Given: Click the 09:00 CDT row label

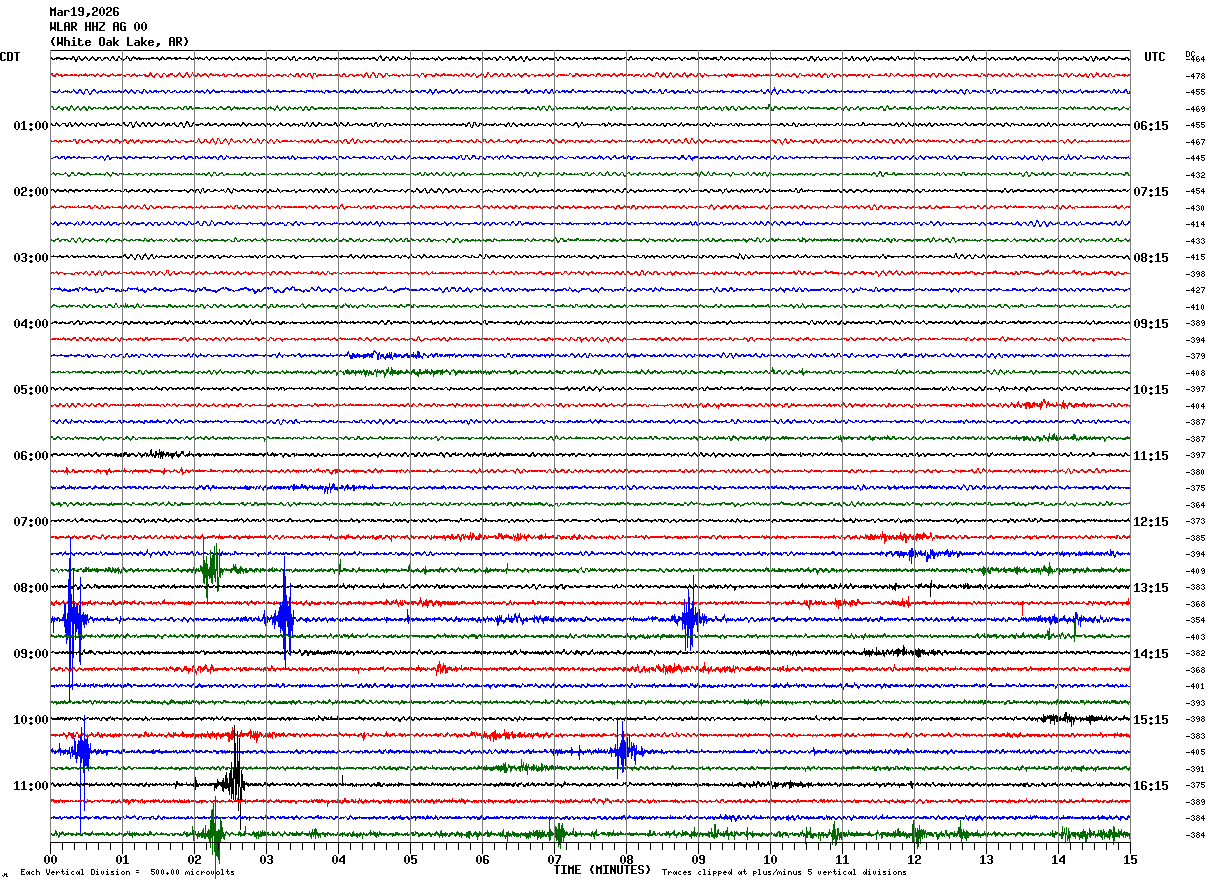Looking at the screenshot, I should point(31,654).
